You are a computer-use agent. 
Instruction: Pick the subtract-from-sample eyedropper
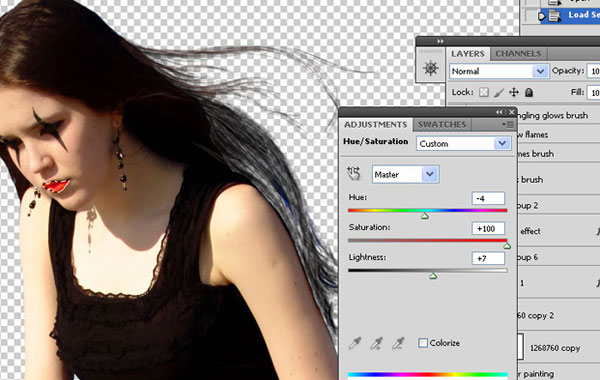[398, 343]
